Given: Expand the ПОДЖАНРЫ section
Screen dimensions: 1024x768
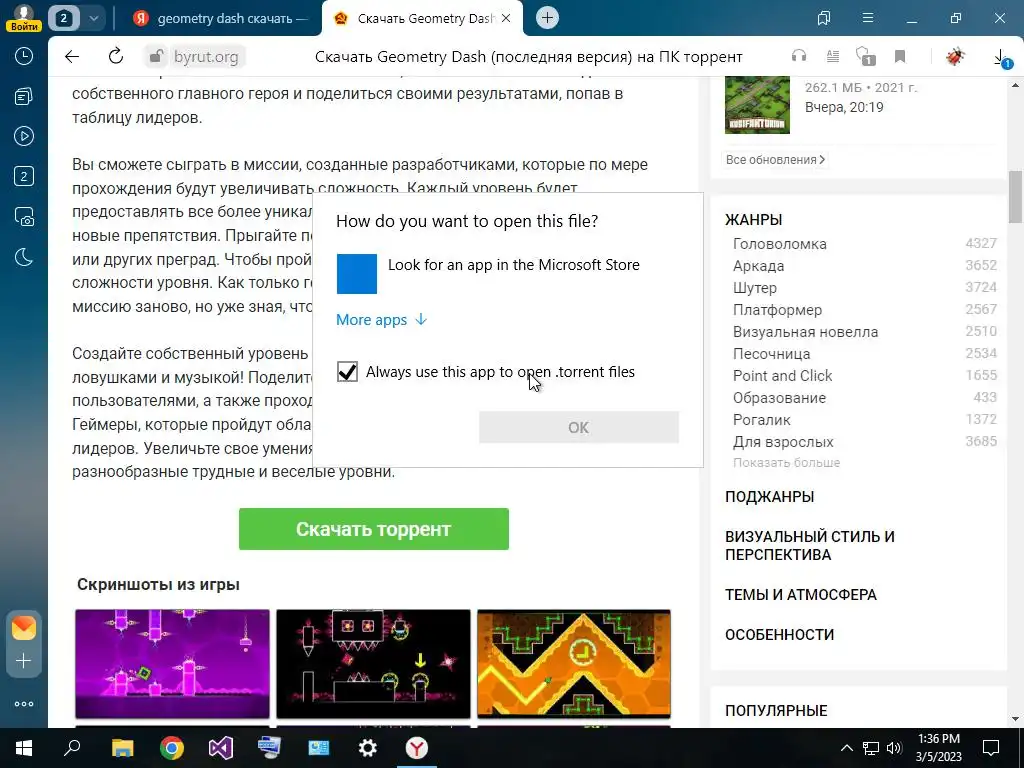Looking at the screenshot, I should [x=769, y=497].
